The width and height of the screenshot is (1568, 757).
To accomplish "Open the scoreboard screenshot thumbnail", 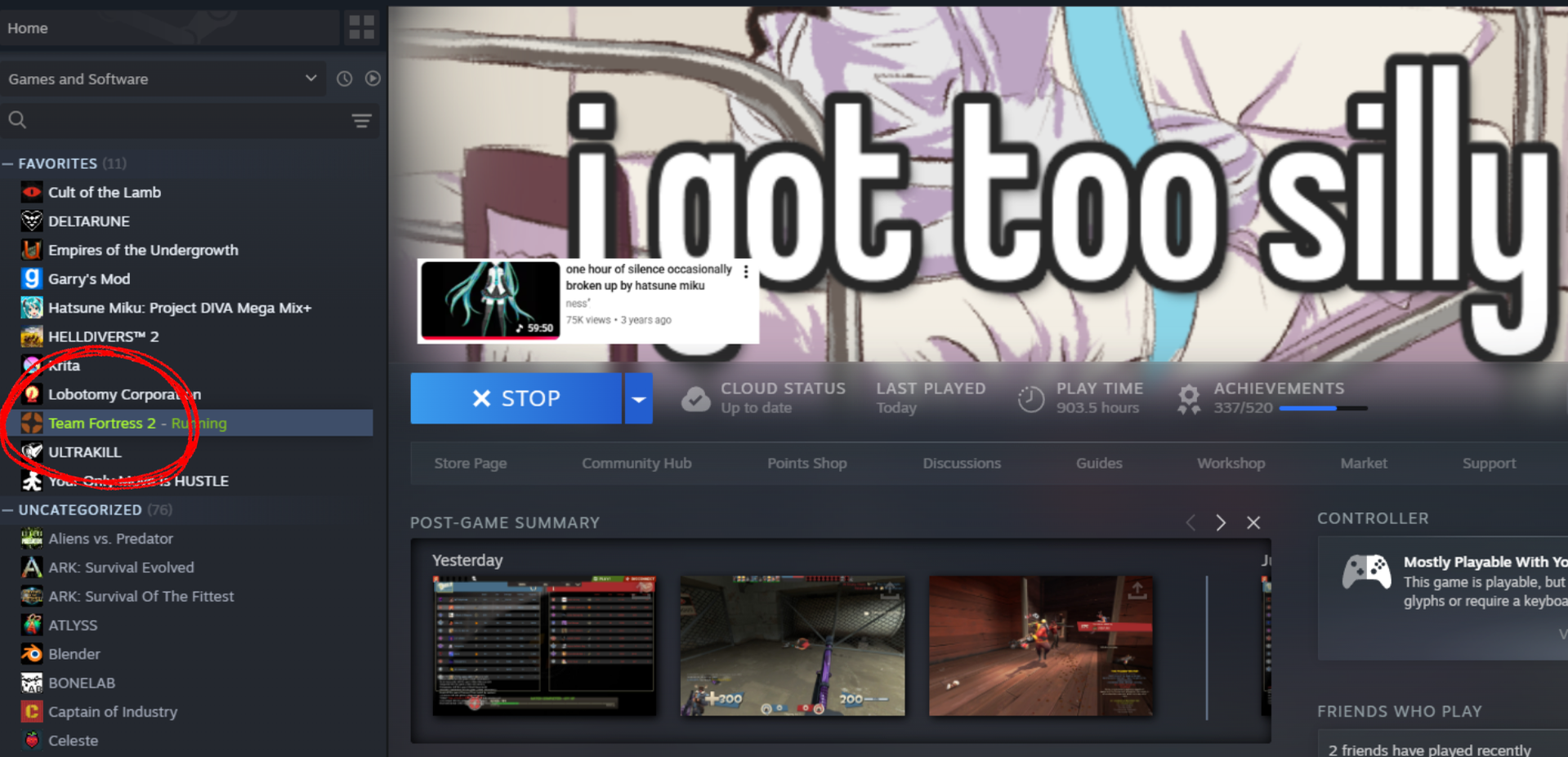I will tap(544, 646).
